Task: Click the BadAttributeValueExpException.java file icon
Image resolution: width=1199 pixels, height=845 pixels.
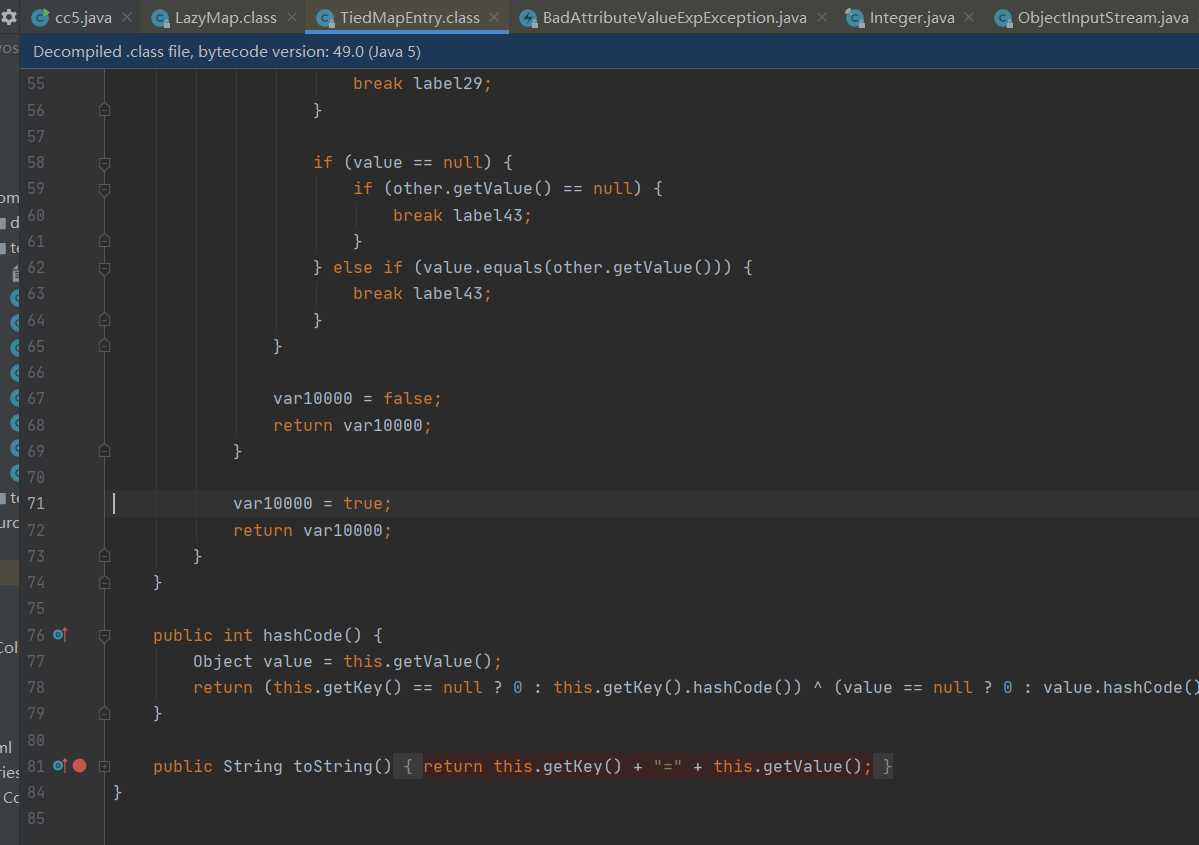Action: [x=528, y=18]
